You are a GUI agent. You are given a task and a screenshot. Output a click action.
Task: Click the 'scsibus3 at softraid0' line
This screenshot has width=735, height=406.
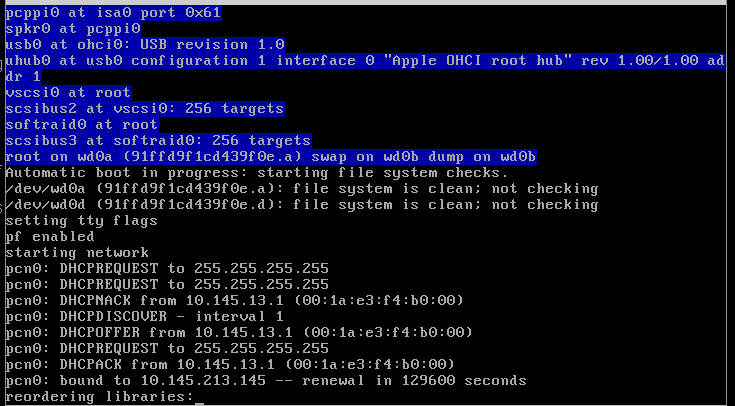[158, 141]
